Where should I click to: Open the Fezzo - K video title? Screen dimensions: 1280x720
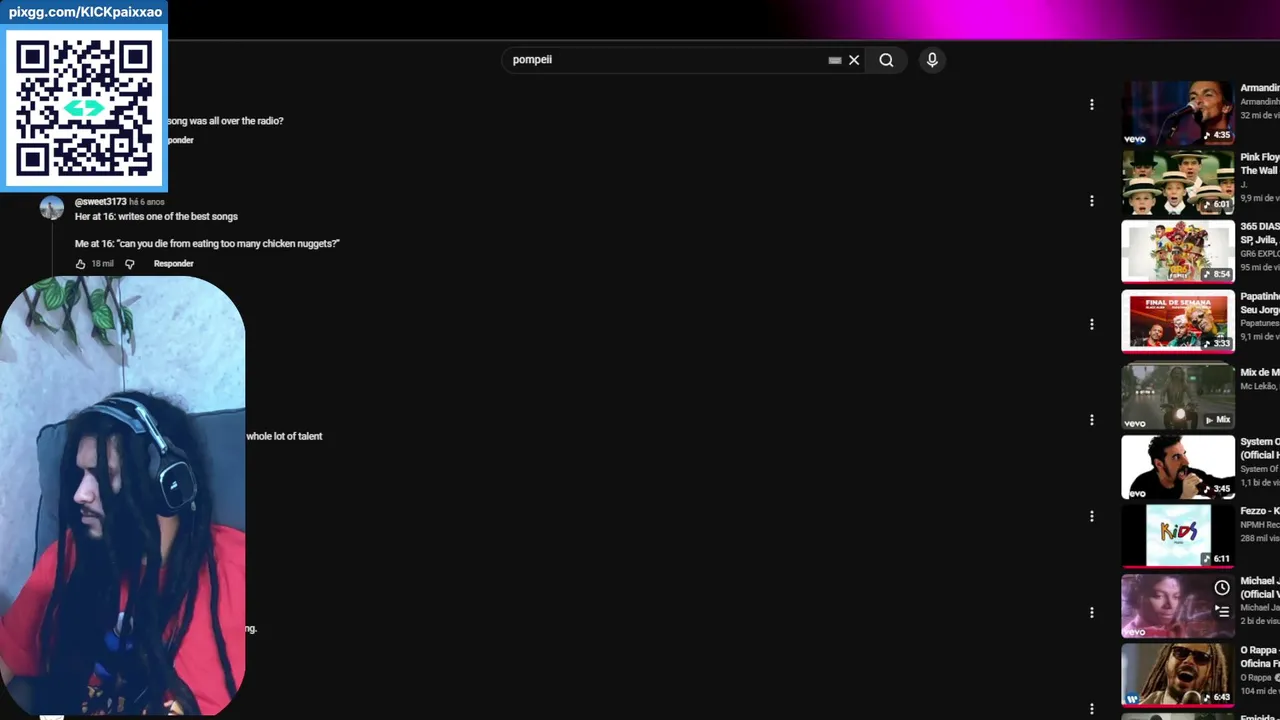[x=1260, y=511]
